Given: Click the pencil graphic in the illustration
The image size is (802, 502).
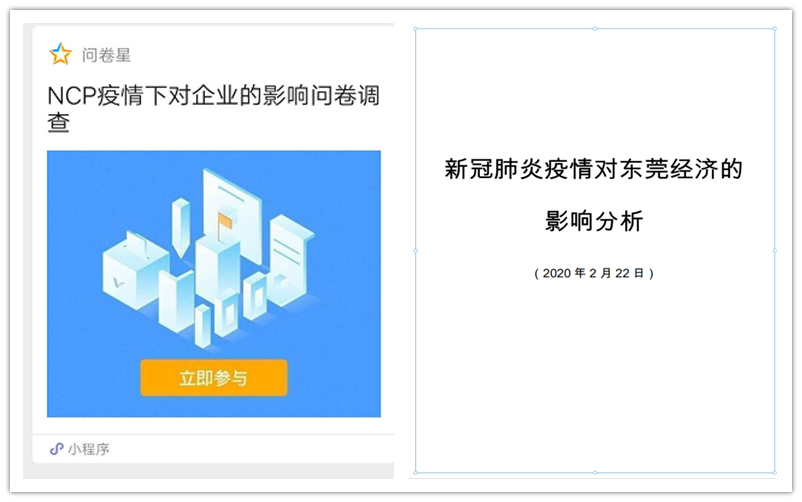Looking at the screenshot, I should click(181, 227).
